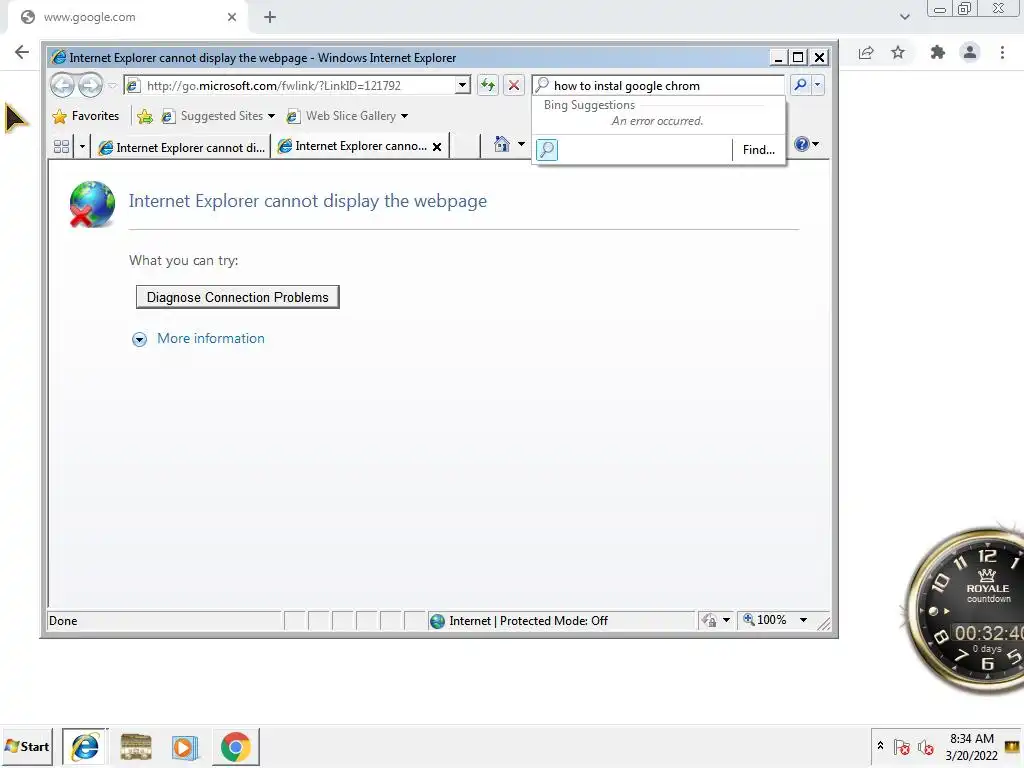
Task: Open the zoom level dropdown arrow
Action: [x=803, y=620]
